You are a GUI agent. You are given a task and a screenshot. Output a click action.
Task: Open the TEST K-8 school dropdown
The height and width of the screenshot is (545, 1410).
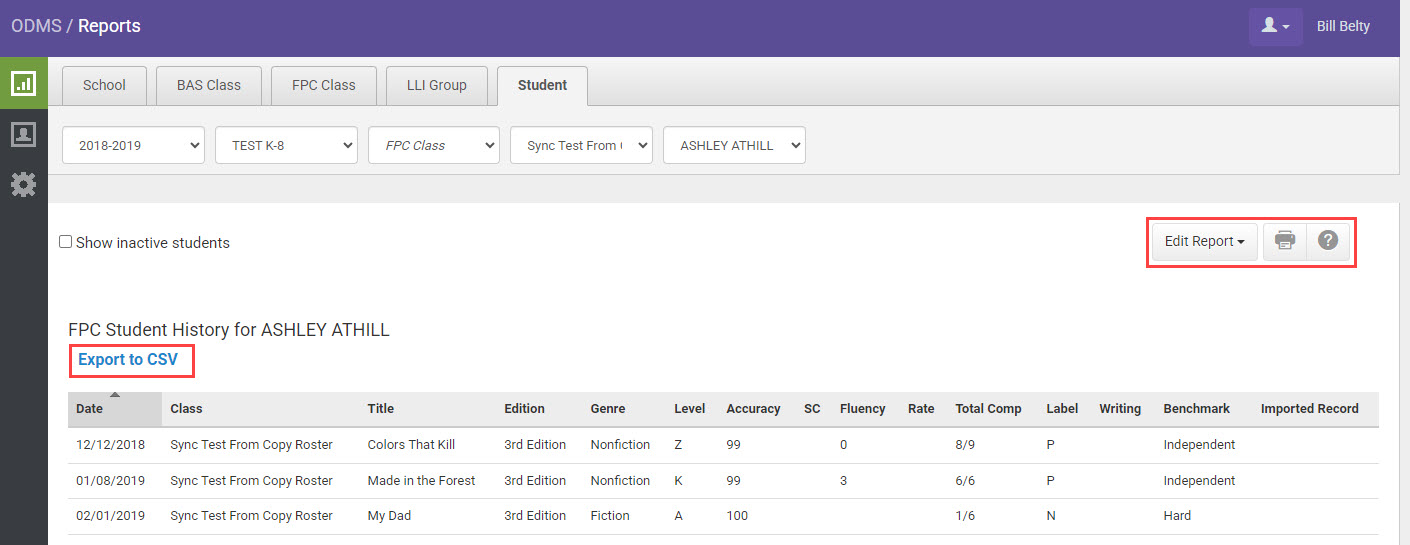286,145
